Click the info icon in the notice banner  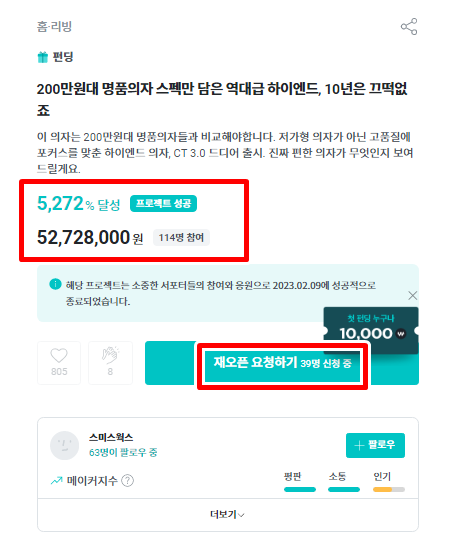pos(55,284)
